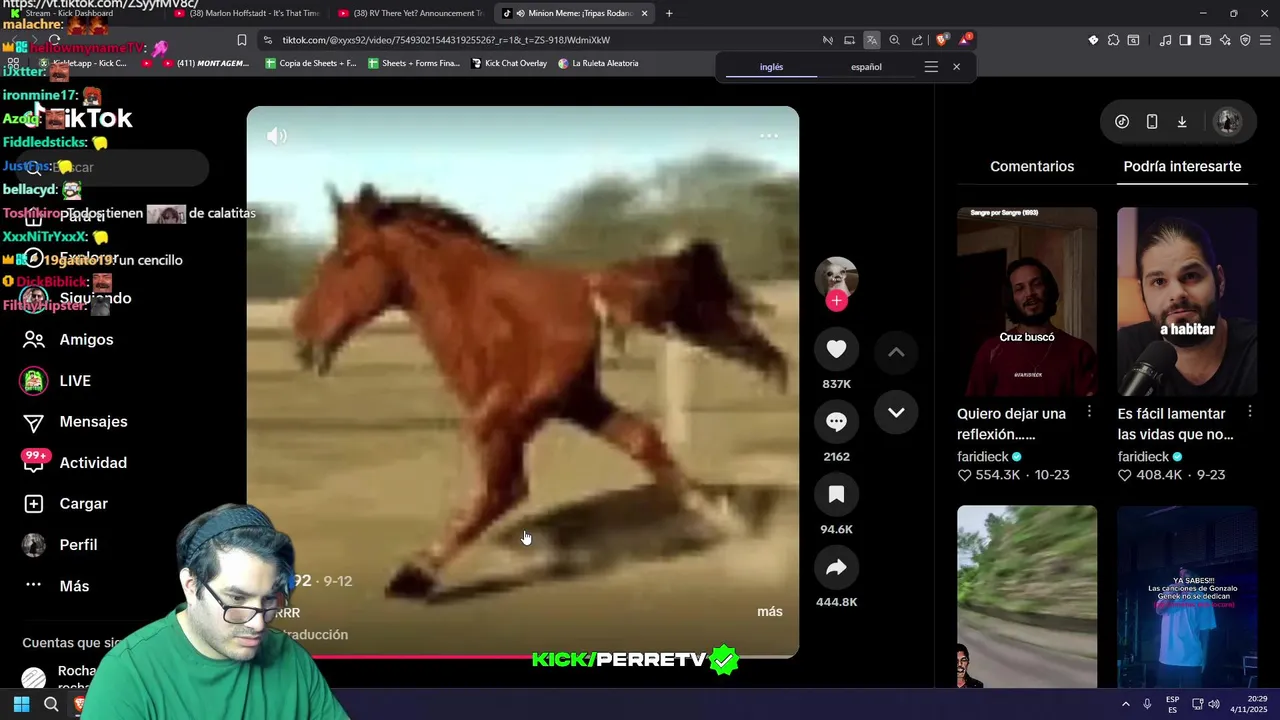Open a new browser tab
The height and width of the screenshot is (720, 1280).
[669, 13]
